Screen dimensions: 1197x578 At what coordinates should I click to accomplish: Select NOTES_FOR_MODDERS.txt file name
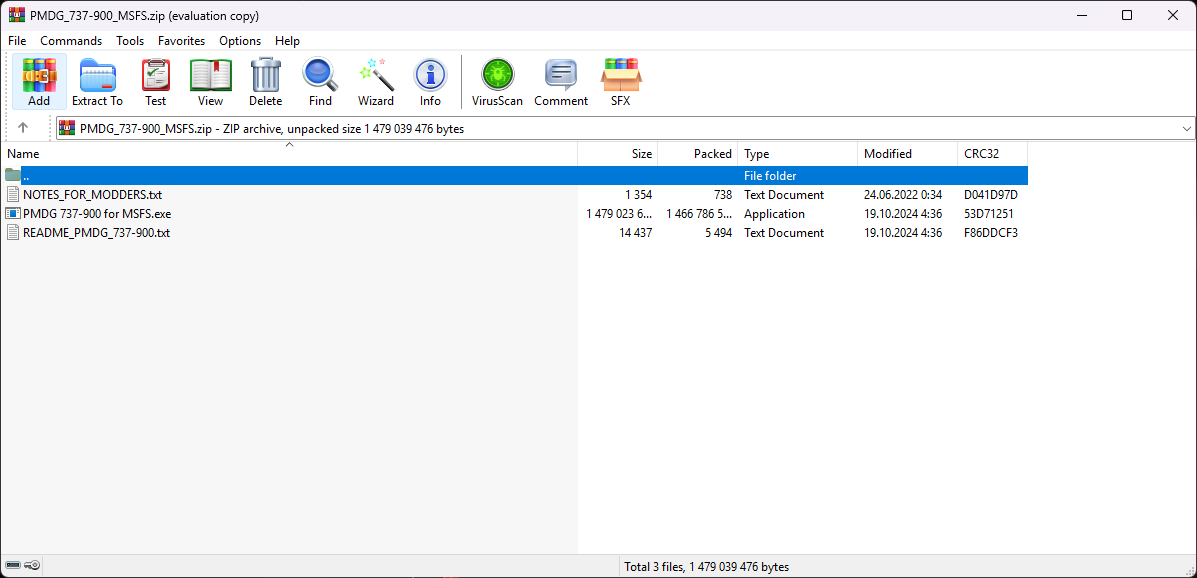point(92,195)
